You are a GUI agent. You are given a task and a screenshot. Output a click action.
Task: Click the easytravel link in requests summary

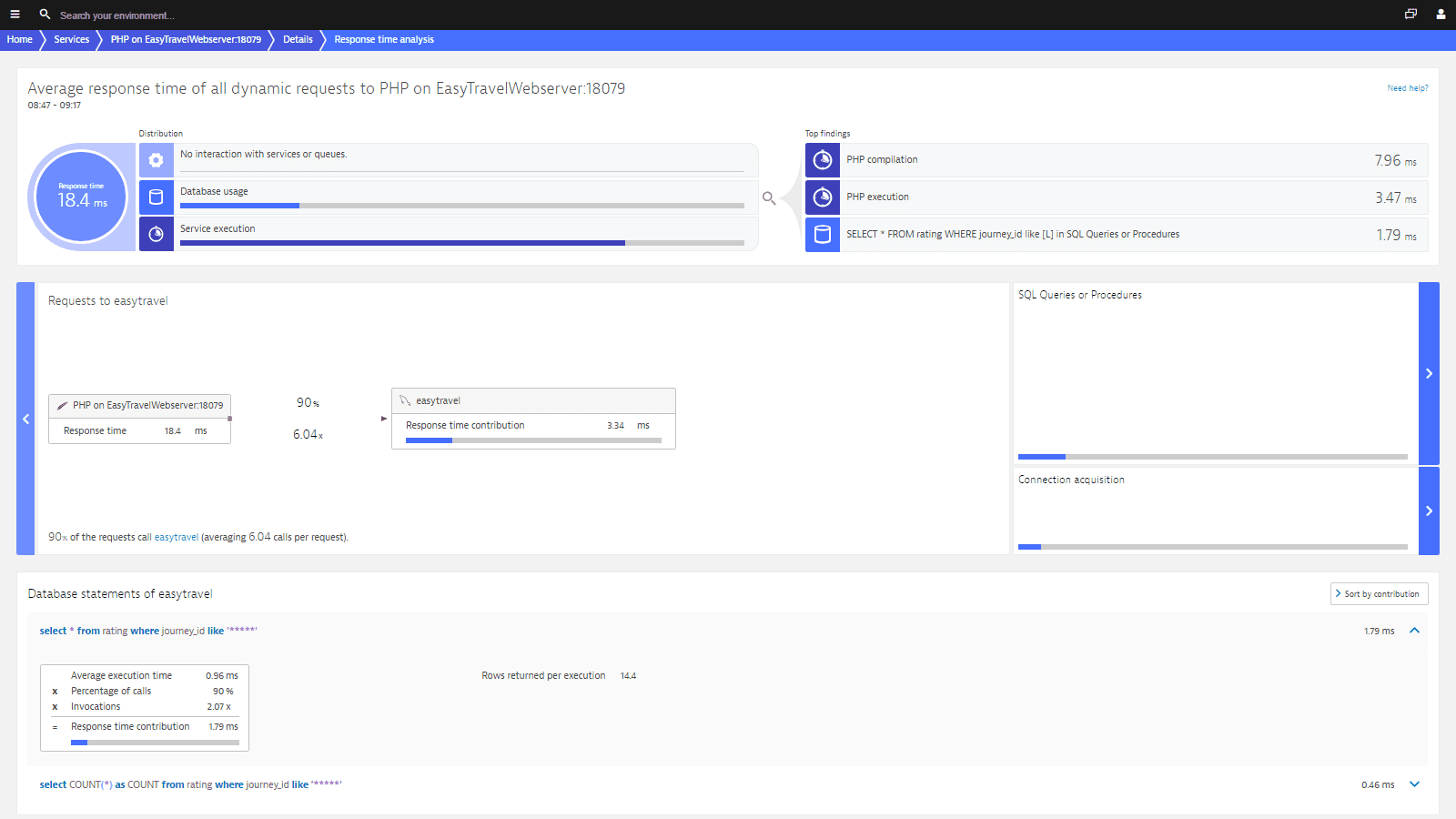click(x=177, y=538)
